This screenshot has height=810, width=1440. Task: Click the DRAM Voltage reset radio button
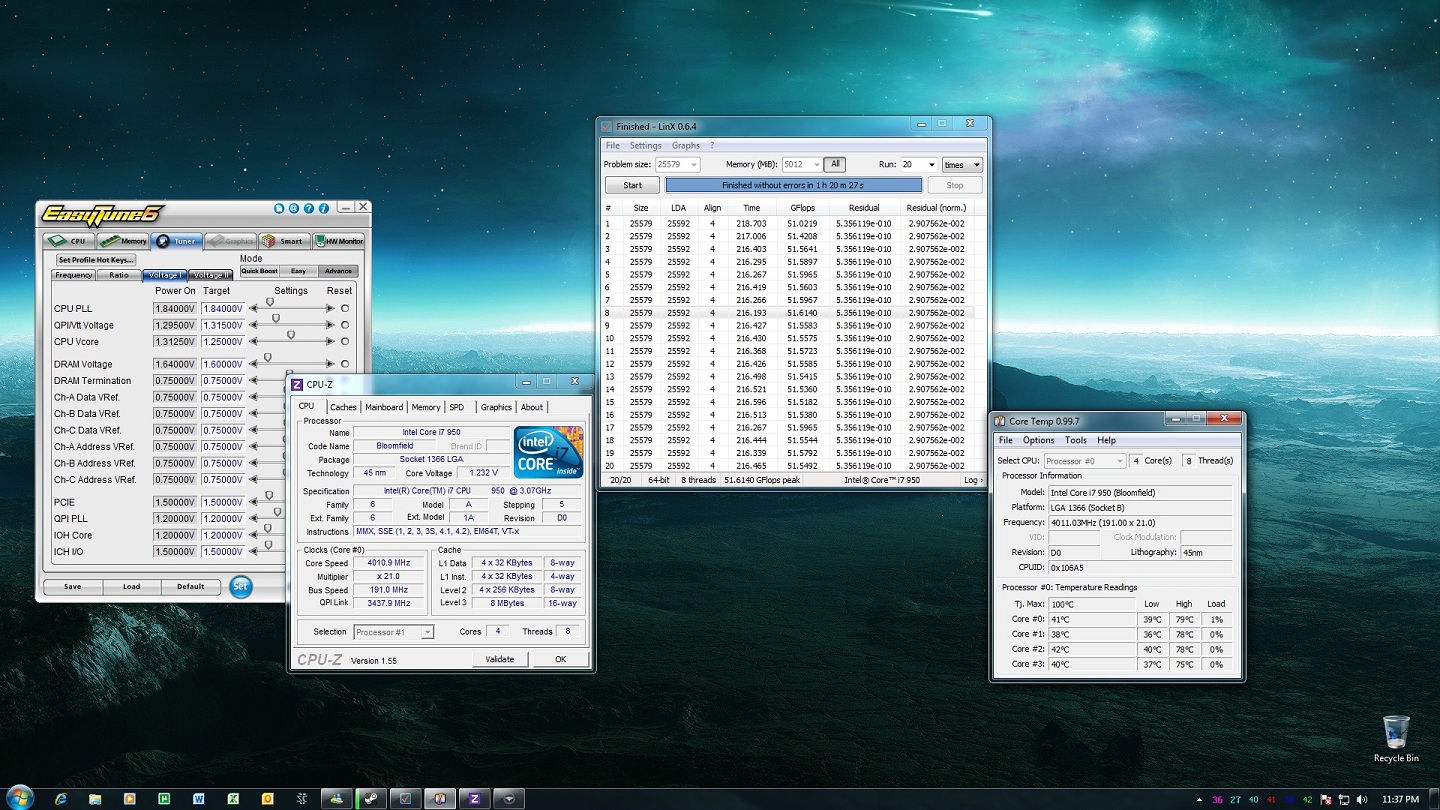pos(345,364)
